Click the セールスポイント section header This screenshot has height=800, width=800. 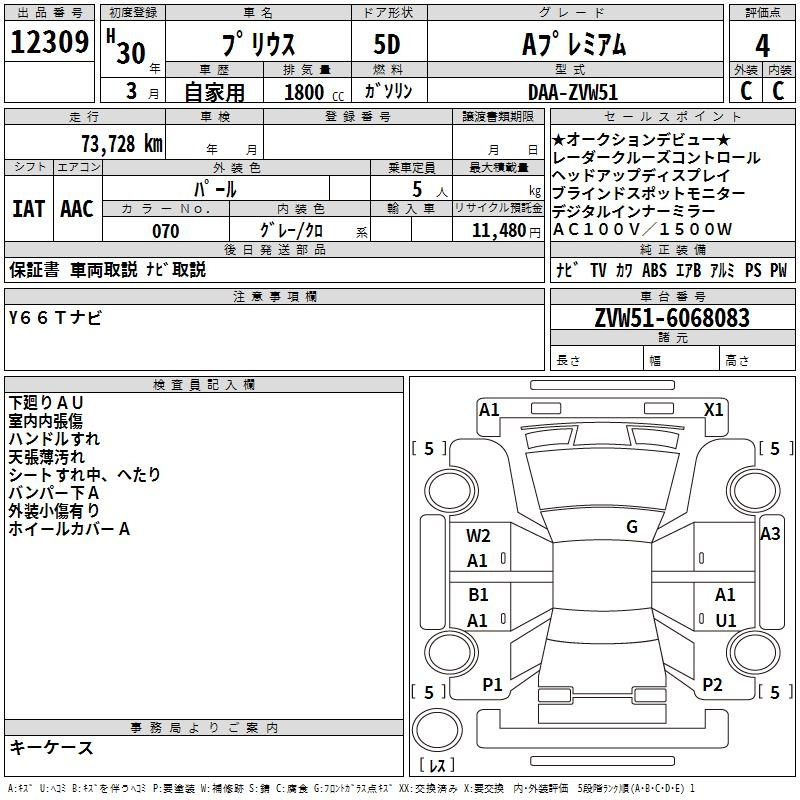pyautogui.click(x=673, y=116)
